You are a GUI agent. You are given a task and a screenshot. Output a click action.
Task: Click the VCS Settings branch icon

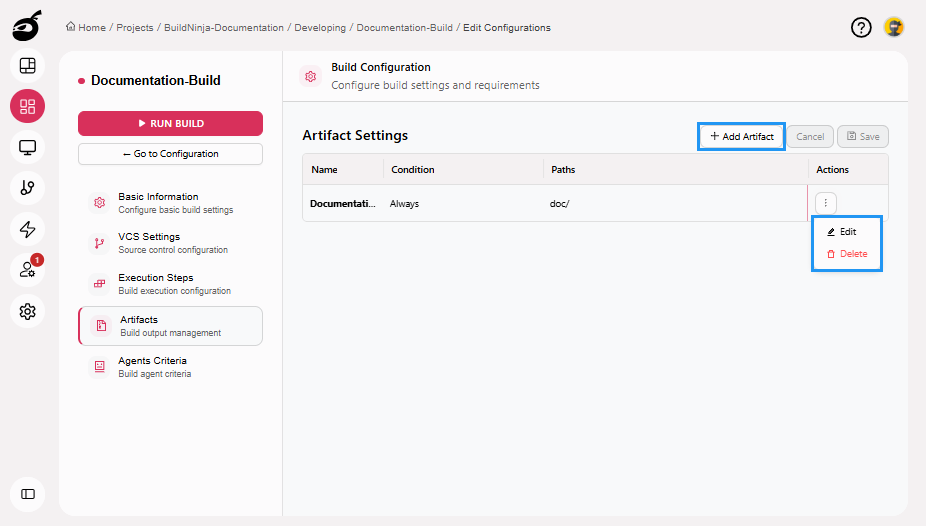[99, 243]
